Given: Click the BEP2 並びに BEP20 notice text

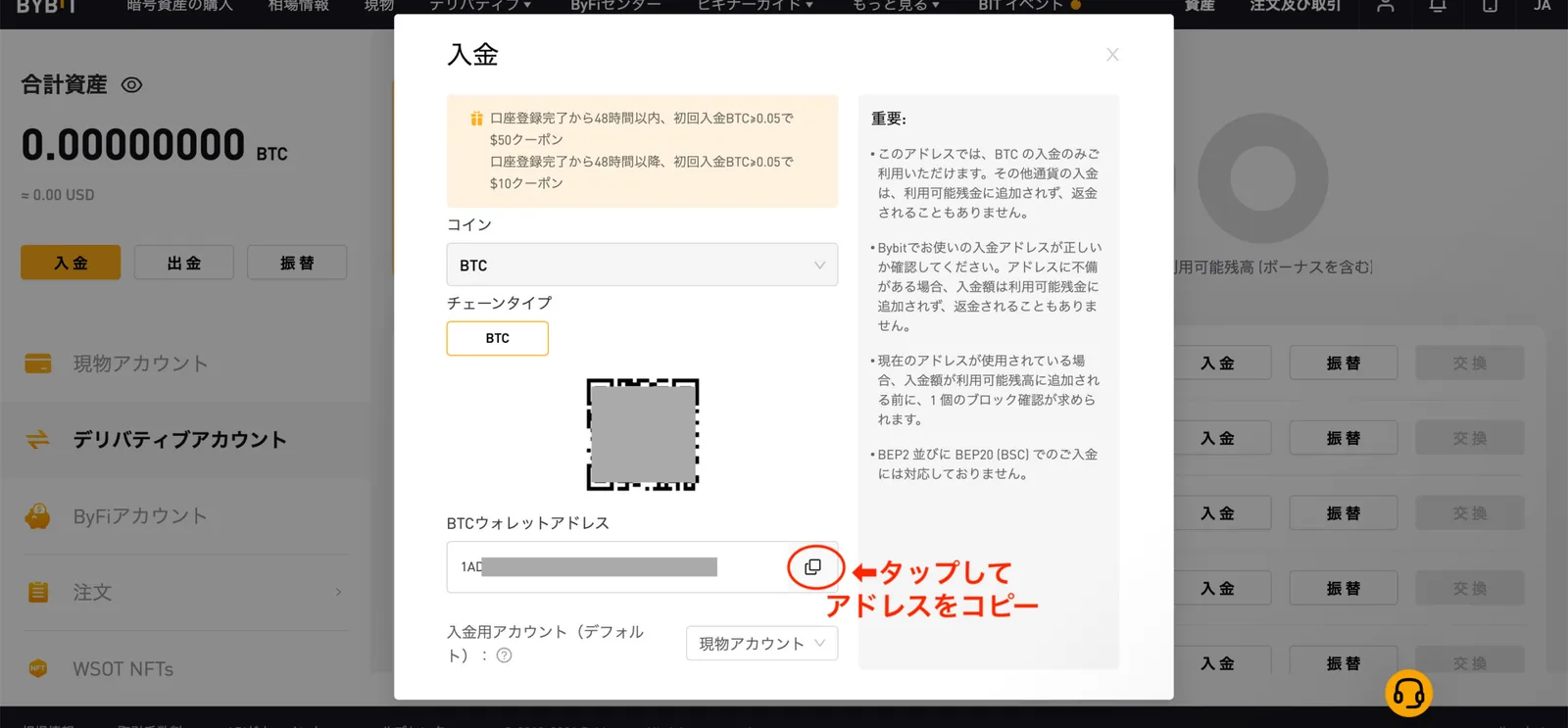Looking at the screenshot, I should point(987,464).
